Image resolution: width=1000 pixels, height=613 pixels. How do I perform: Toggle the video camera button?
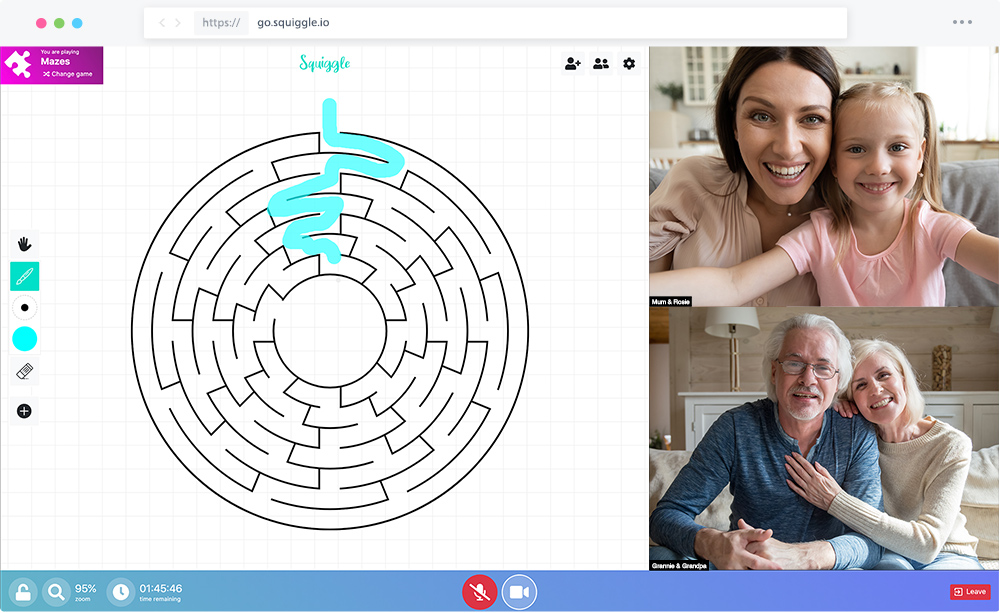point(519,592)
